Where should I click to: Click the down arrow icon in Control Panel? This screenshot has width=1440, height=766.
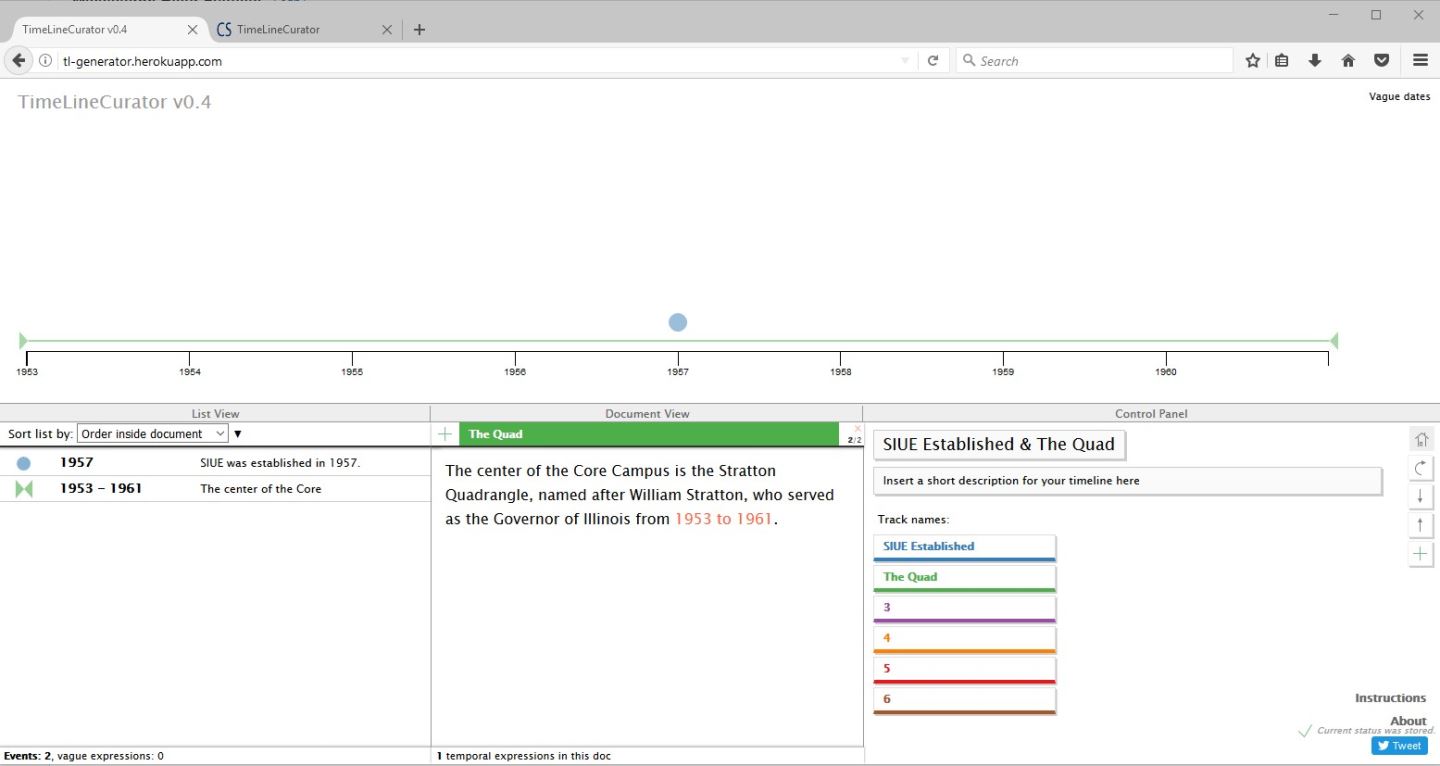pos(1421,497)
